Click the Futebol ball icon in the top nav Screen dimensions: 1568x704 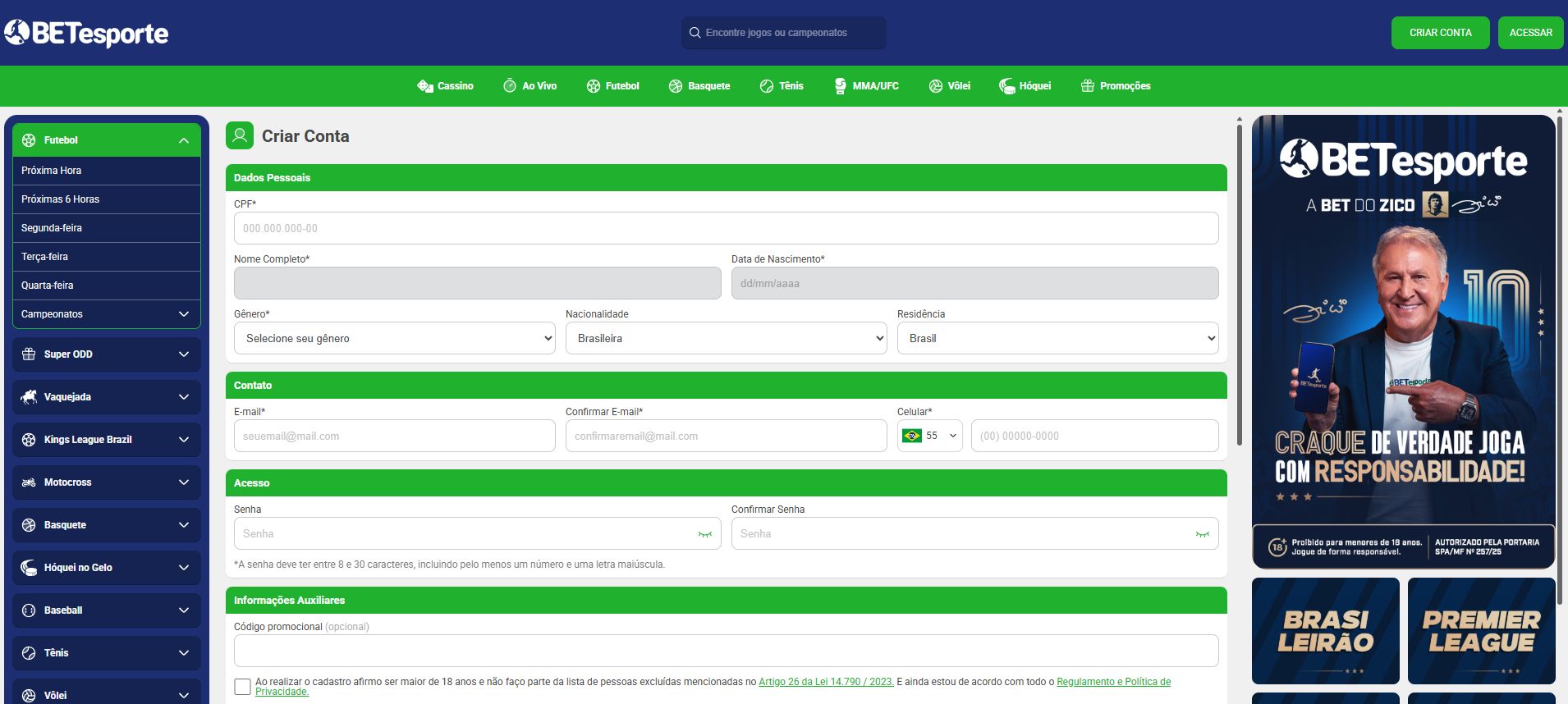click(x=594, y=86)
